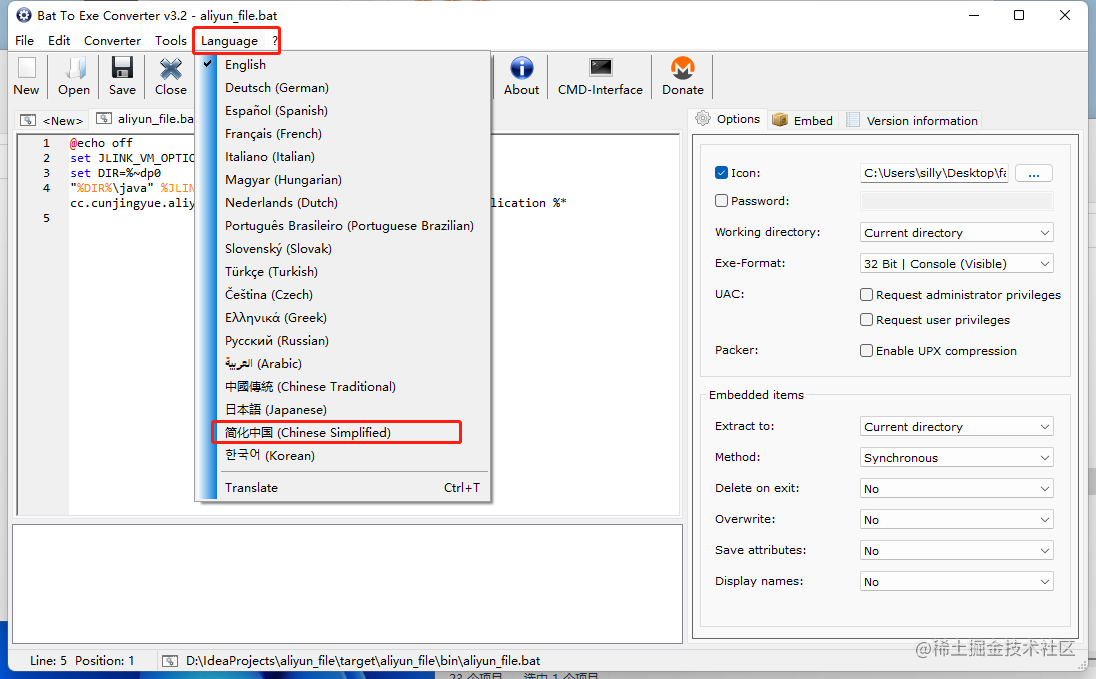Select 简体中文 (Chinese Simplified) language
1096x679 pixels.
click(x=336, y=432)
